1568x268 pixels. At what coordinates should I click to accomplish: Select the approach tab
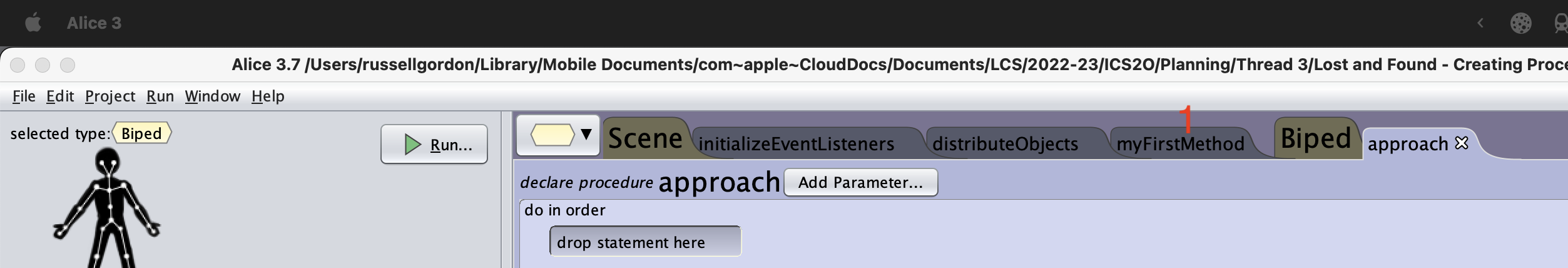coord(1408,144)
